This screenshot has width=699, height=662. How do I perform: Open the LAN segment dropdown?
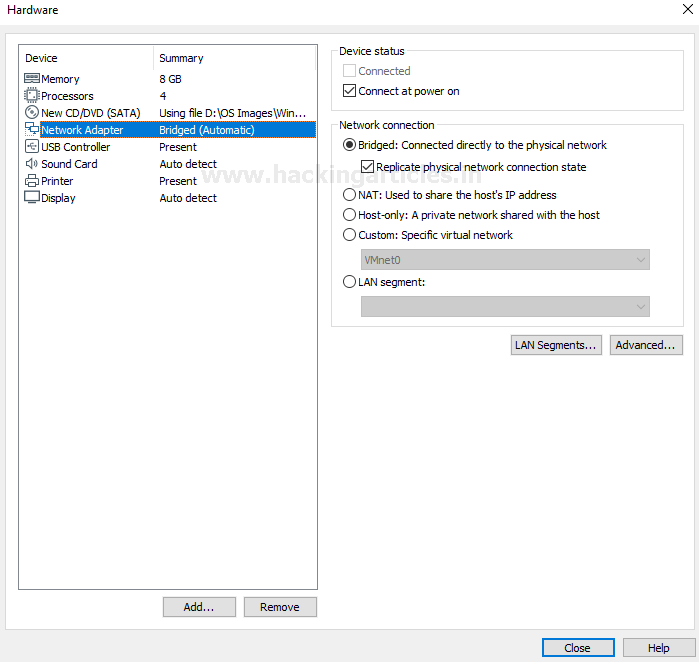coord(505,307)
